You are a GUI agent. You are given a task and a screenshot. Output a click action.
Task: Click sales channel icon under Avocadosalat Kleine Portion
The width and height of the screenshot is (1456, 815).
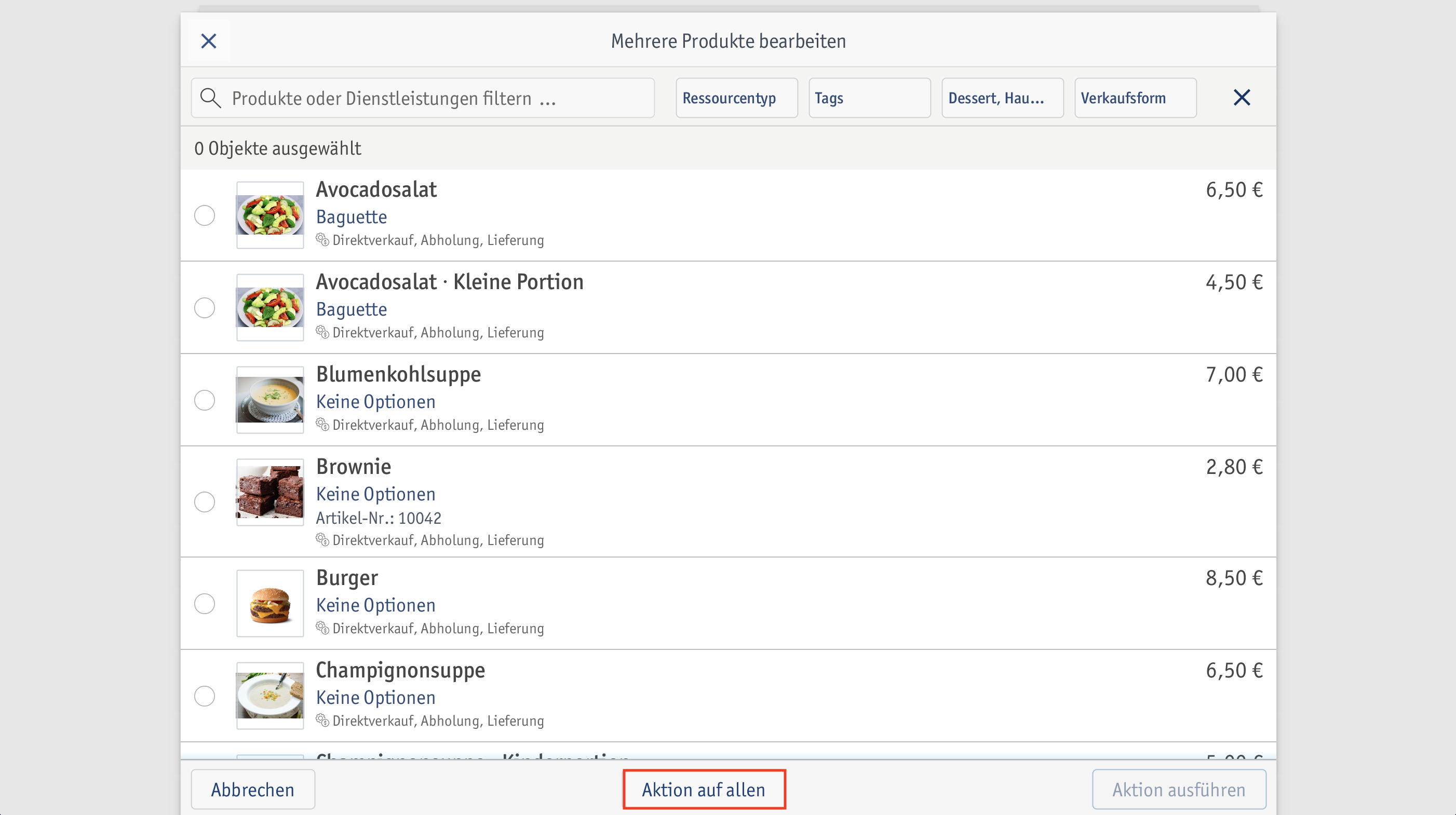click(x=322, y=332)
